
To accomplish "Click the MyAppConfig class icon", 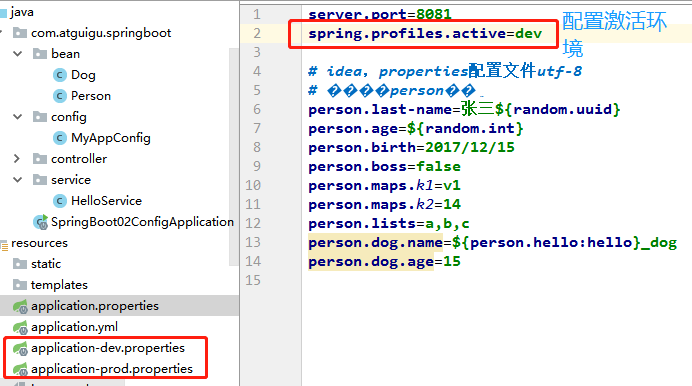I will 60,138.
